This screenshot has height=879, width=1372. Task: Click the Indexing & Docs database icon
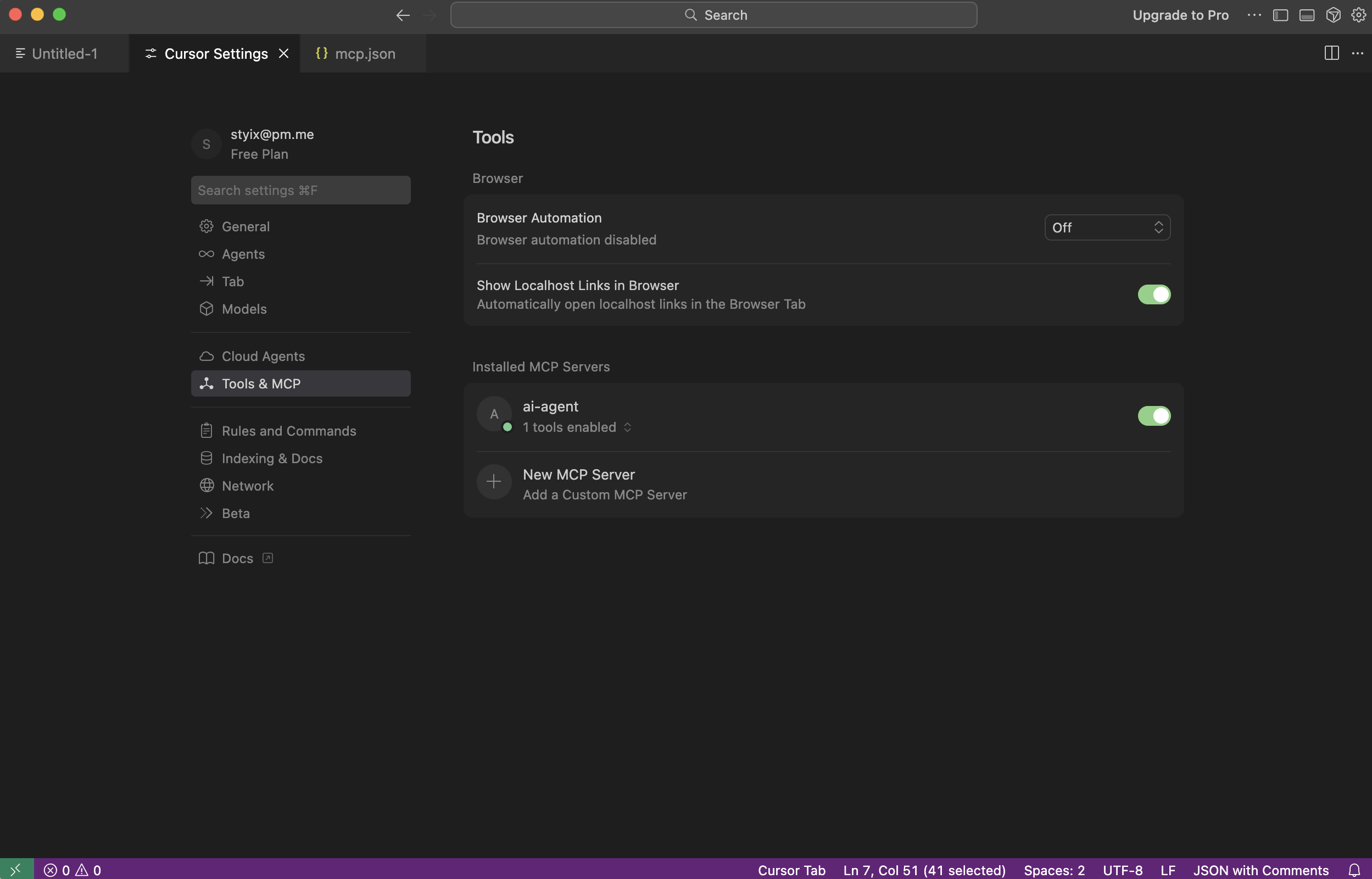click(x=207, y=458)
